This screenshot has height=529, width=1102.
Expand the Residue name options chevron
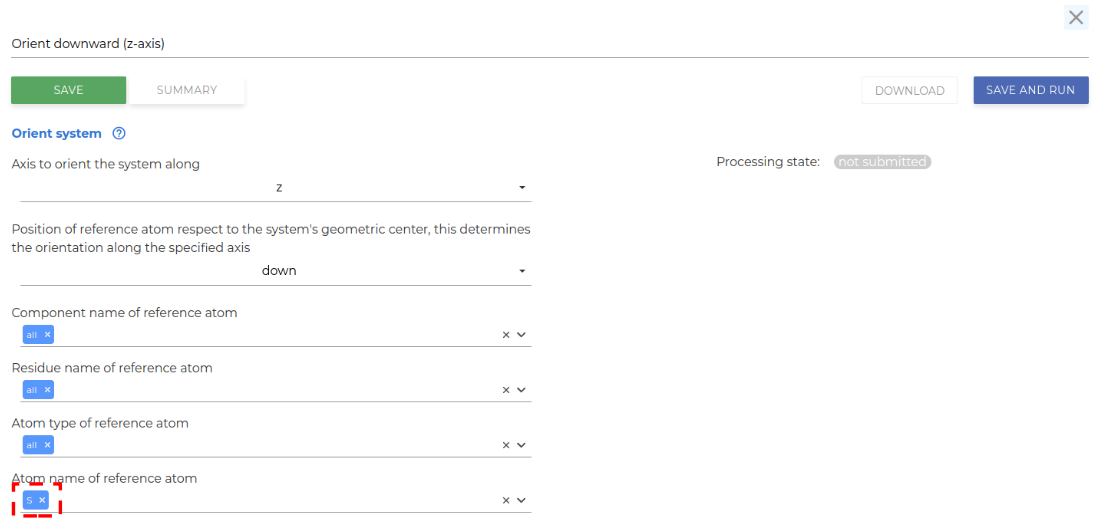(x=521, y=390)
